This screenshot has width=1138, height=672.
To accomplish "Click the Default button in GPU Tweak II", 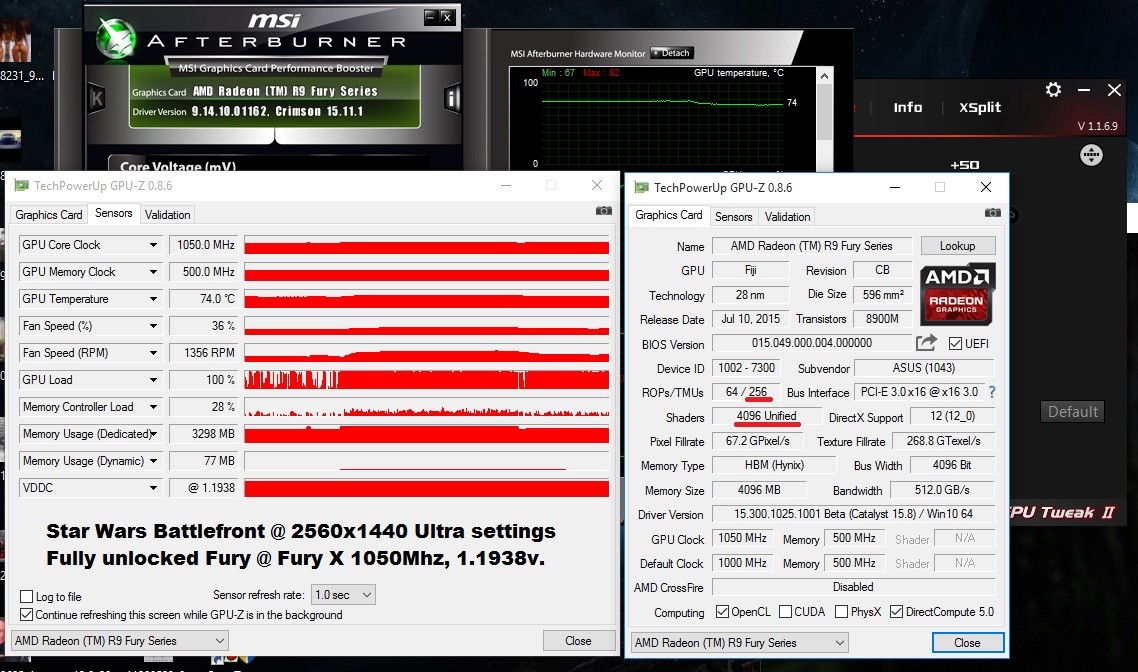I will click(1073, 411).
